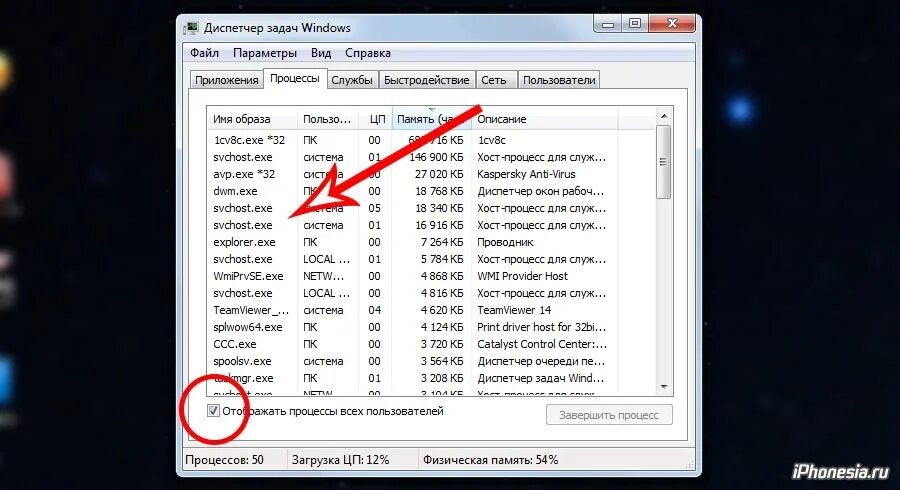
Task: Click the Kaspersky Anti-Virus description
Action: tap(526, 174)
